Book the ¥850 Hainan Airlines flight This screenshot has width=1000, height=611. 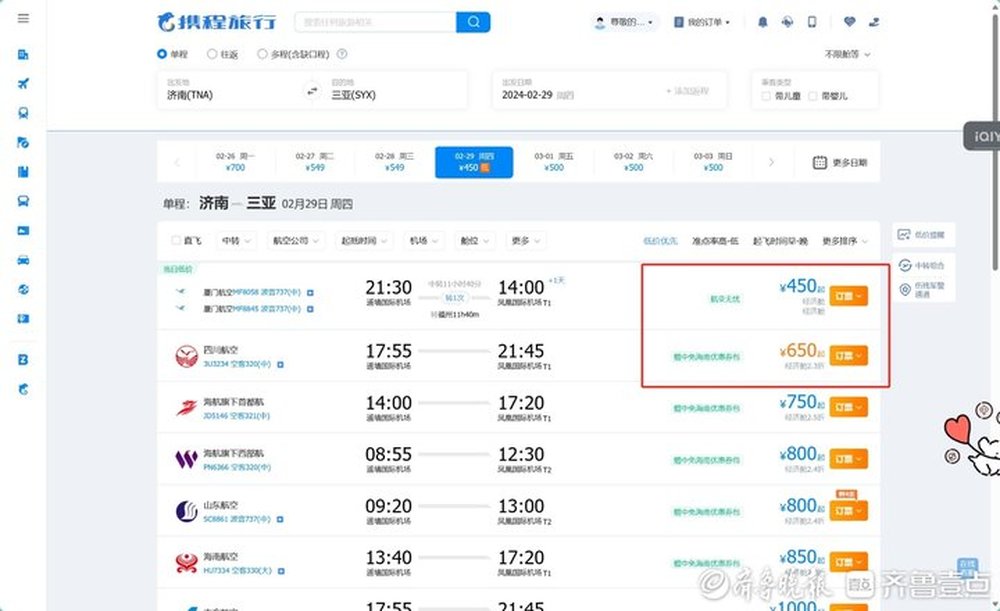click(848, 562)
